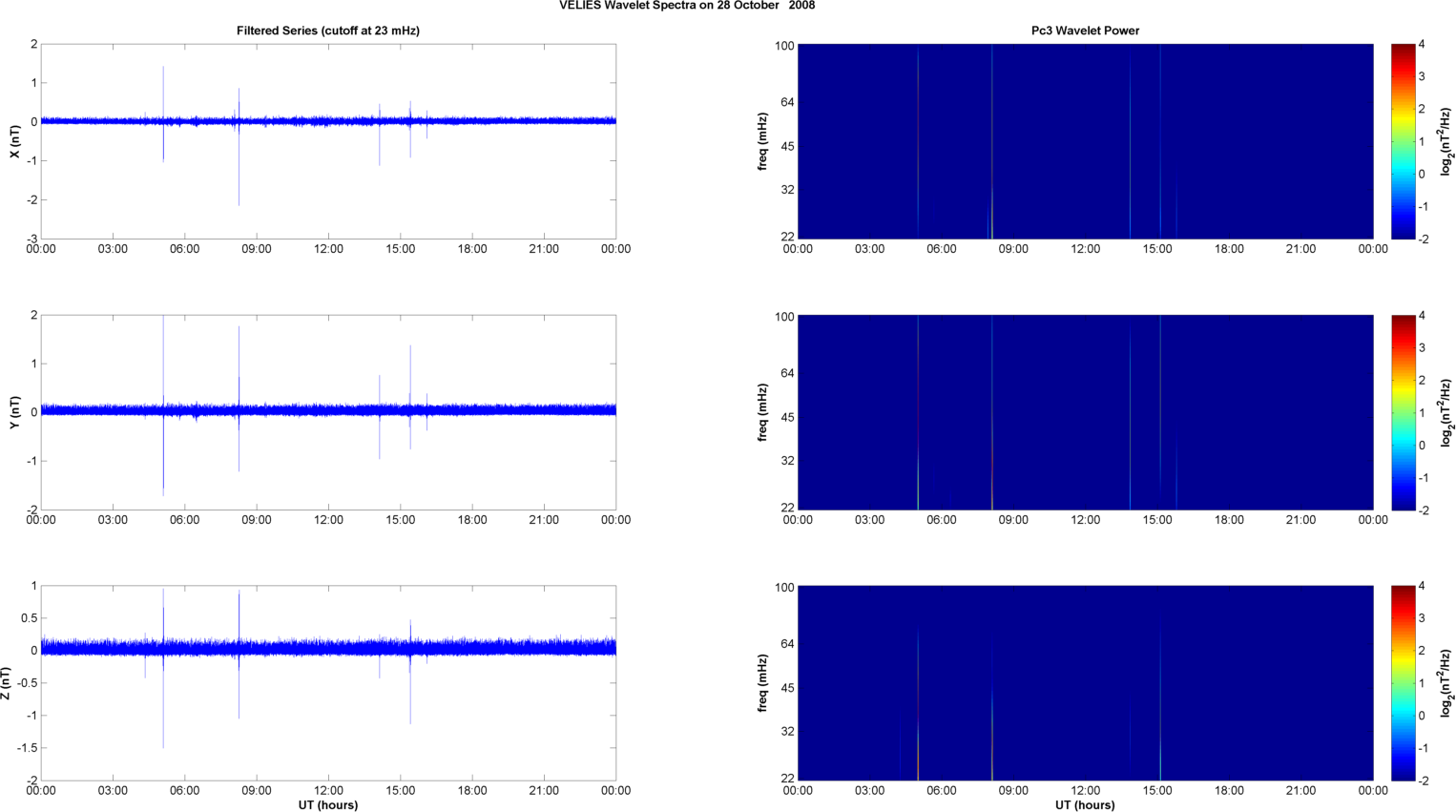The width and height of the screenshot is (1456, 812).
Task: Click the 'Z (nT)' y-axis label
Action: (6, 683)
